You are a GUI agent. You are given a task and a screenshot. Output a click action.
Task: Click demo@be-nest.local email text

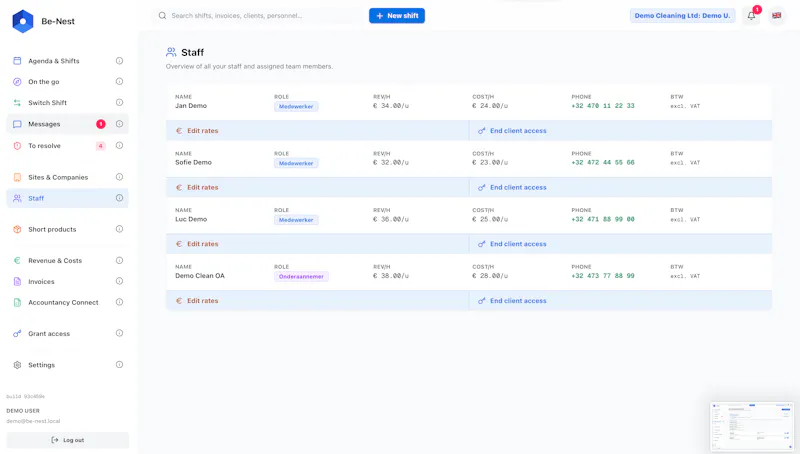pos(33,421)
